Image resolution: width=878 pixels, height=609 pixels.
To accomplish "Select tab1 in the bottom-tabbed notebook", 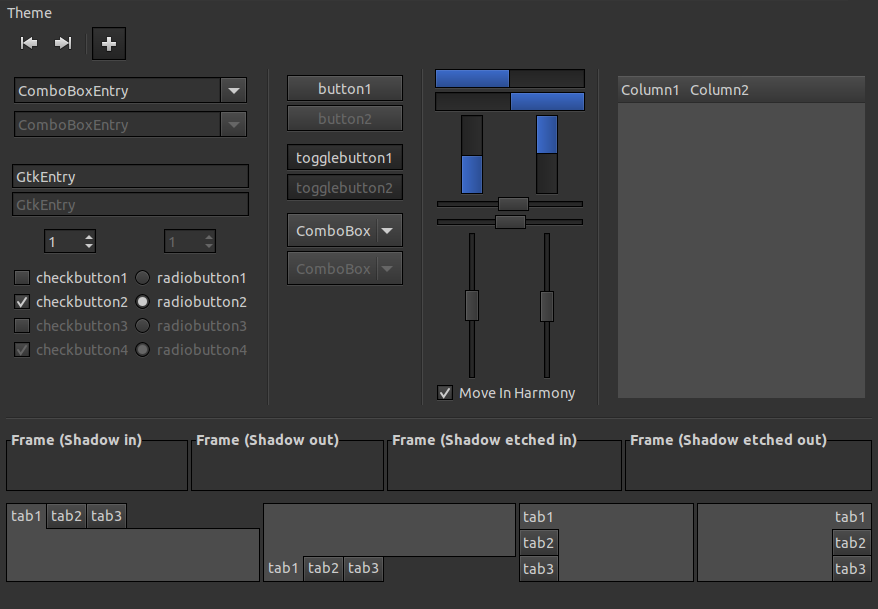I will point(283,568).
